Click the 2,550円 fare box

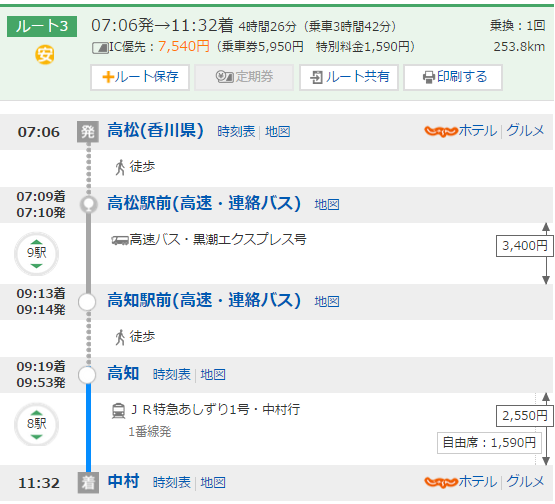[x=525, y=416]
